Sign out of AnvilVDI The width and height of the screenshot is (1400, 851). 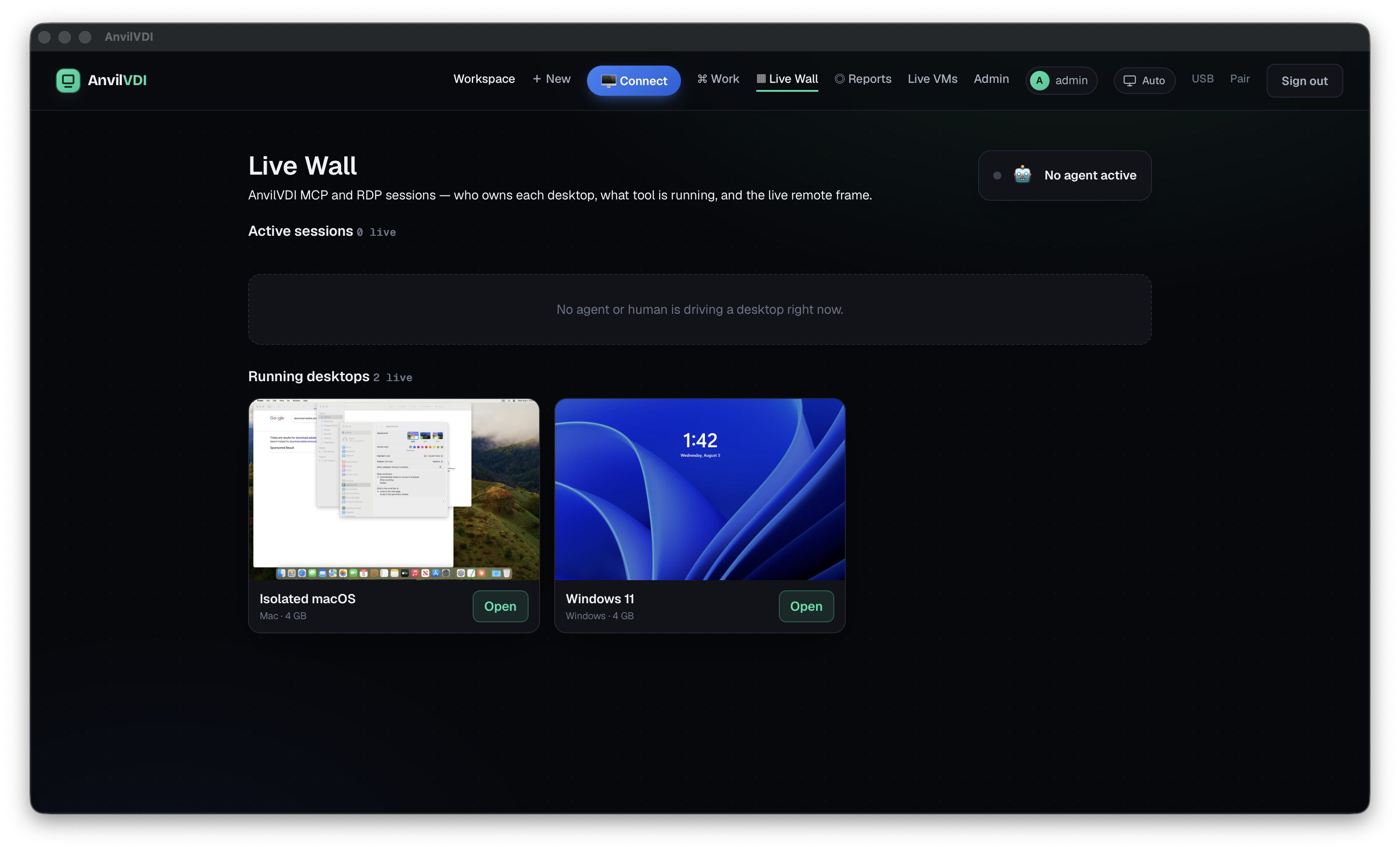click(x=1304, y=81)
